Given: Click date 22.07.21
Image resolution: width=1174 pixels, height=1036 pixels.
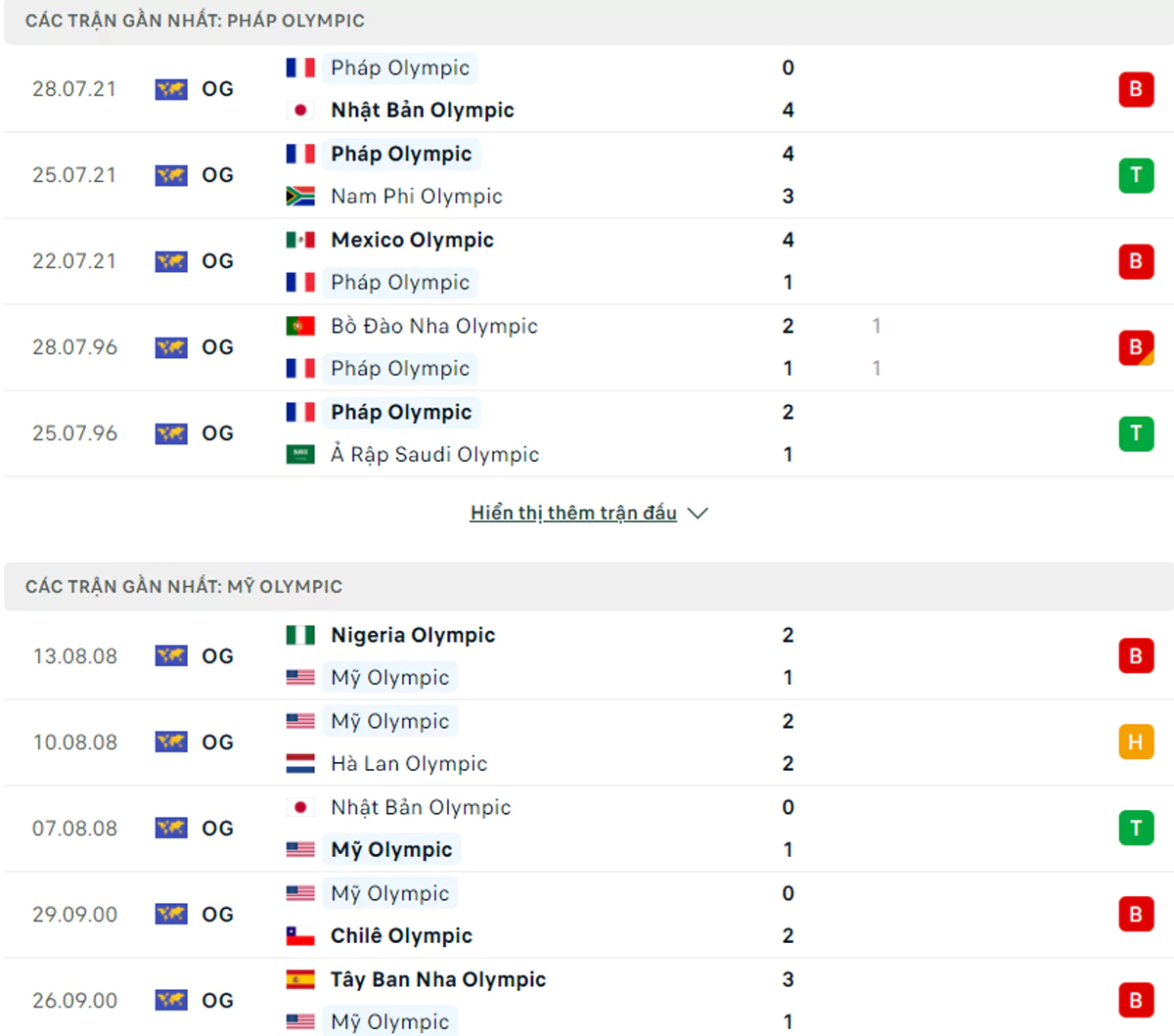Looking at the screenshot, I should [74, 261].
